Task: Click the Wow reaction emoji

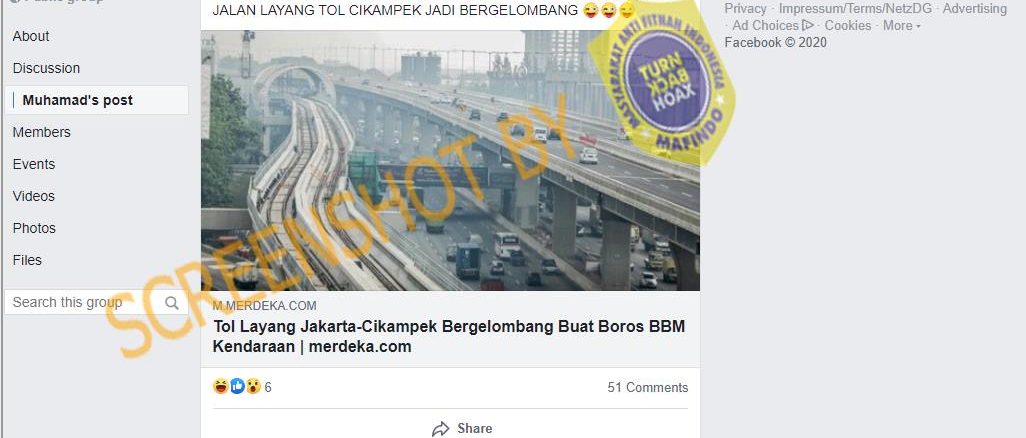Action: coord(253,386)
